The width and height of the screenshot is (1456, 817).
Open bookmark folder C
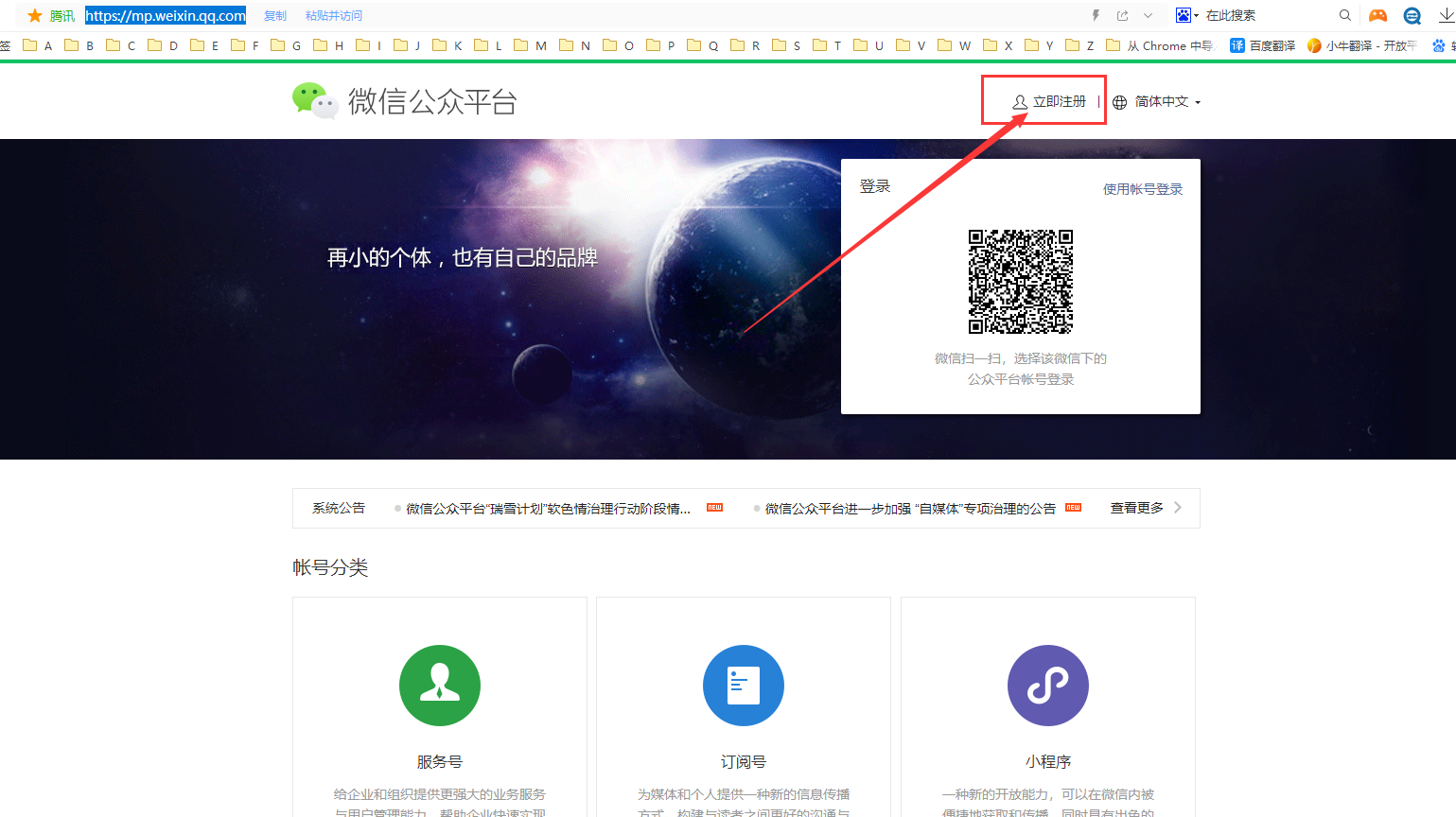point(121,45)
